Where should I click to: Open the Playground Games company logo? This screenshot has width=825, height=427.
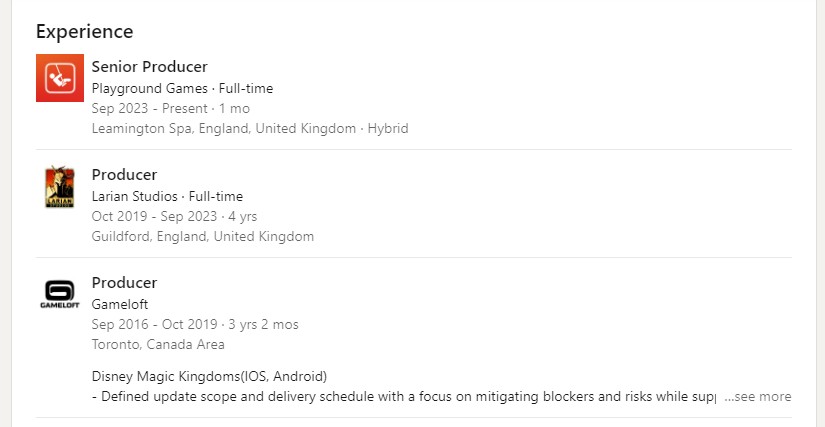60,78
